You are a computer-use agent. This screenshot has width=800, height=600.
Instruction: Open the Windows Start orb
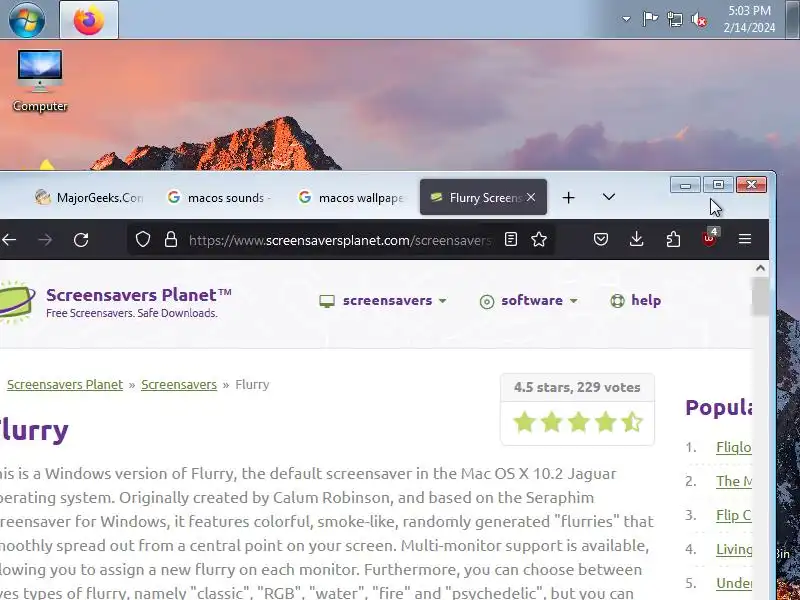[27, 20]
